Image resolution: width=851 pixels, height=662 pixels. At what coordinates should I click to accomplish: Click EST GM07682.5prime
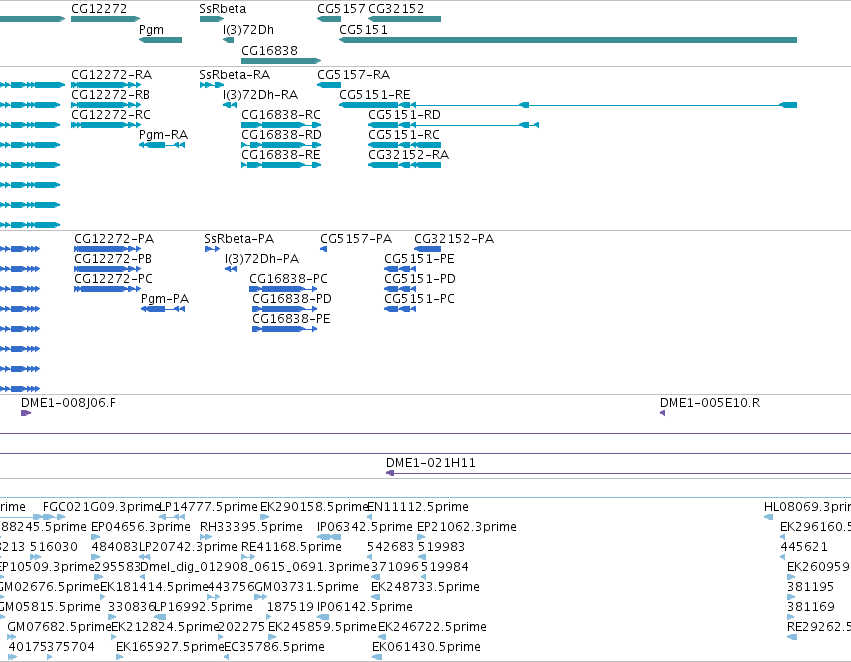12,638
